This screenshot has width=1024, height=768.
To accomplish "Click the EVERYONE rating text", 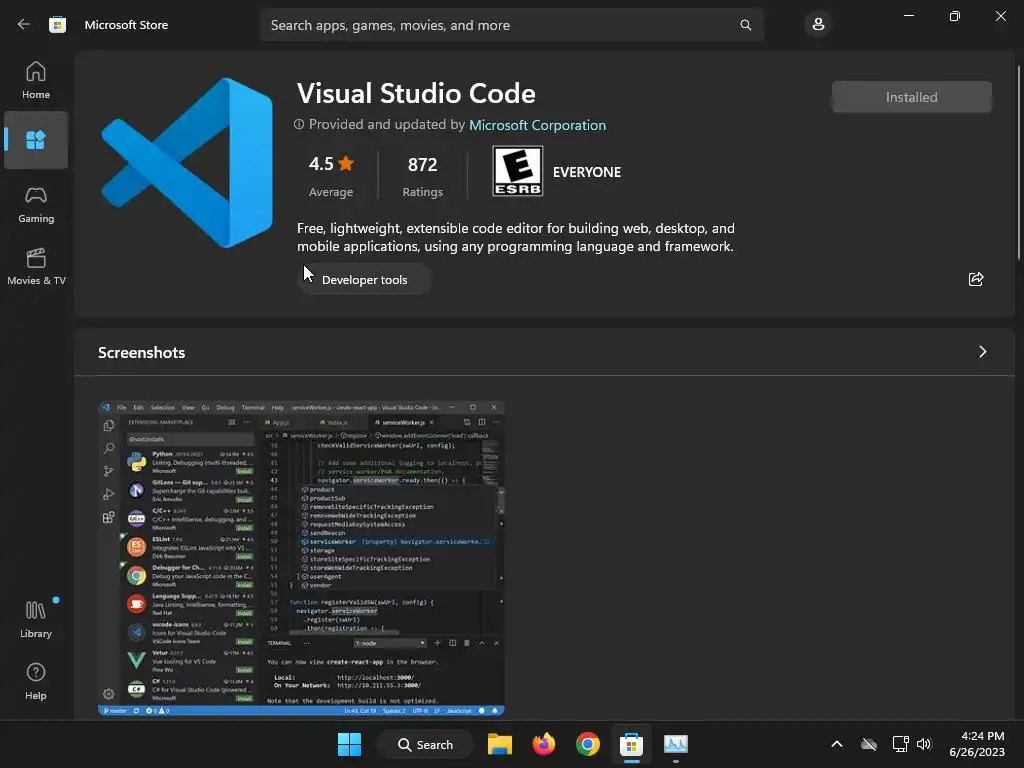I will [x=586, y=172].
